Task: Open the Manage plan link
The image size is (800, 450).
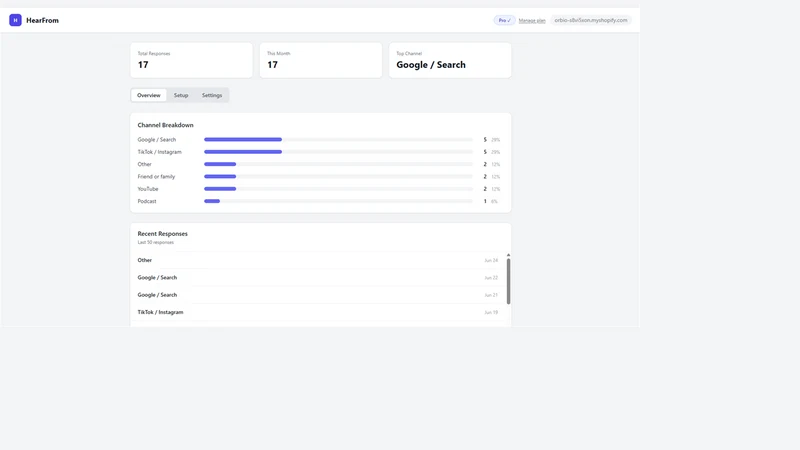Action: point(532,20)
